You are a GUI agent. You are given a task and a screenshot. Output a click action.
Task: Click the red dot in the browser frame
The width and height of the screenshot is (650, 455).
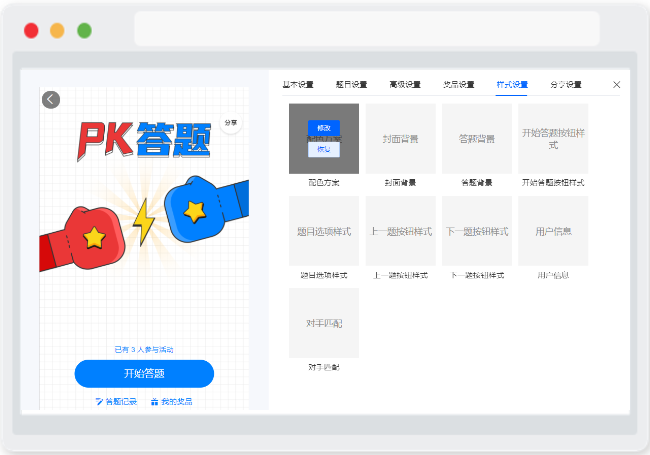(x=31, y=31)
